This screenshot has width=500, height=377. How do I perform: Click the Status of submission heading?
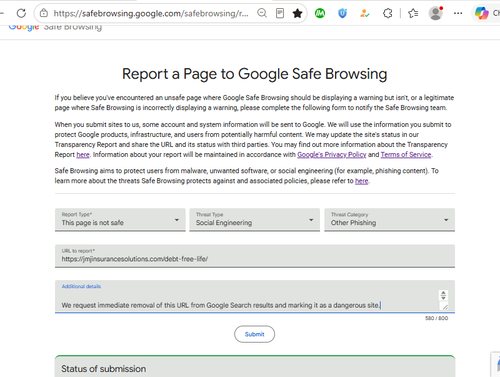click(103, 369)
